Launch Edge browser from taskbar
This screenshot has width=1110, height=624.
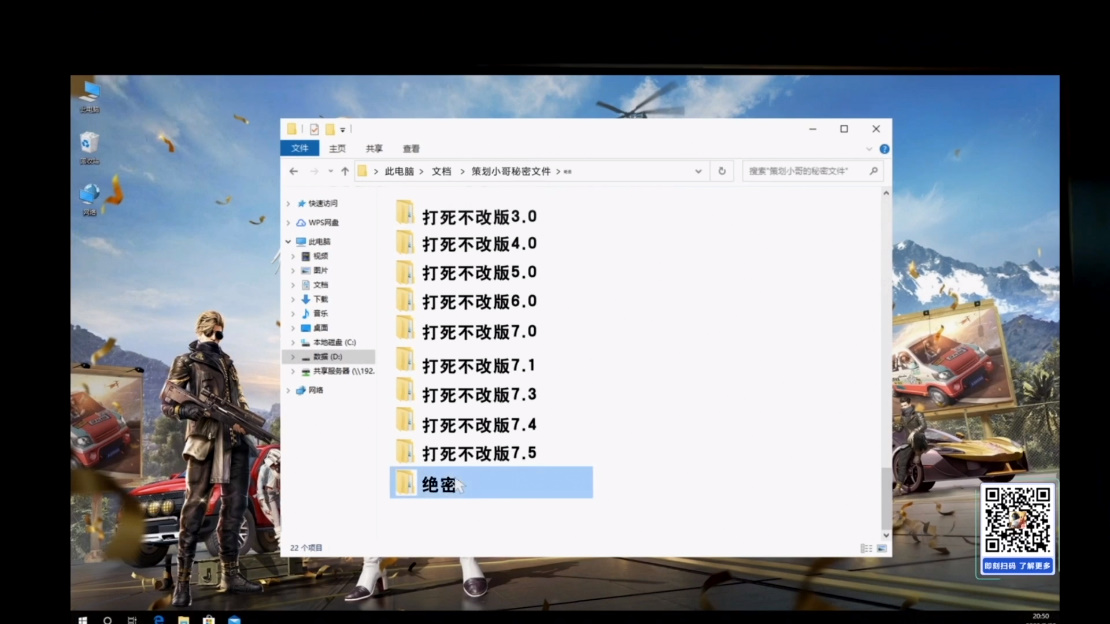click(159, 620)
